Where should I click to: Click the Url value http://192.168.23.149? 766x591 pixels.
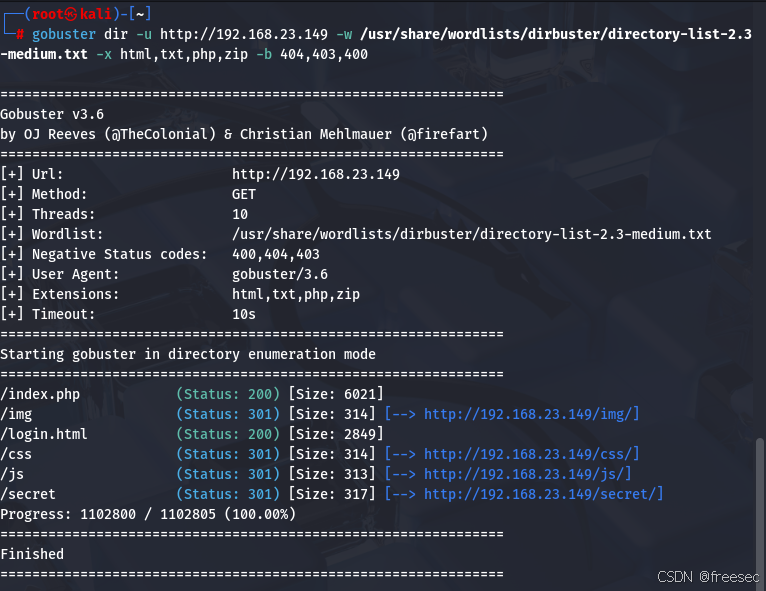[316, 174]
